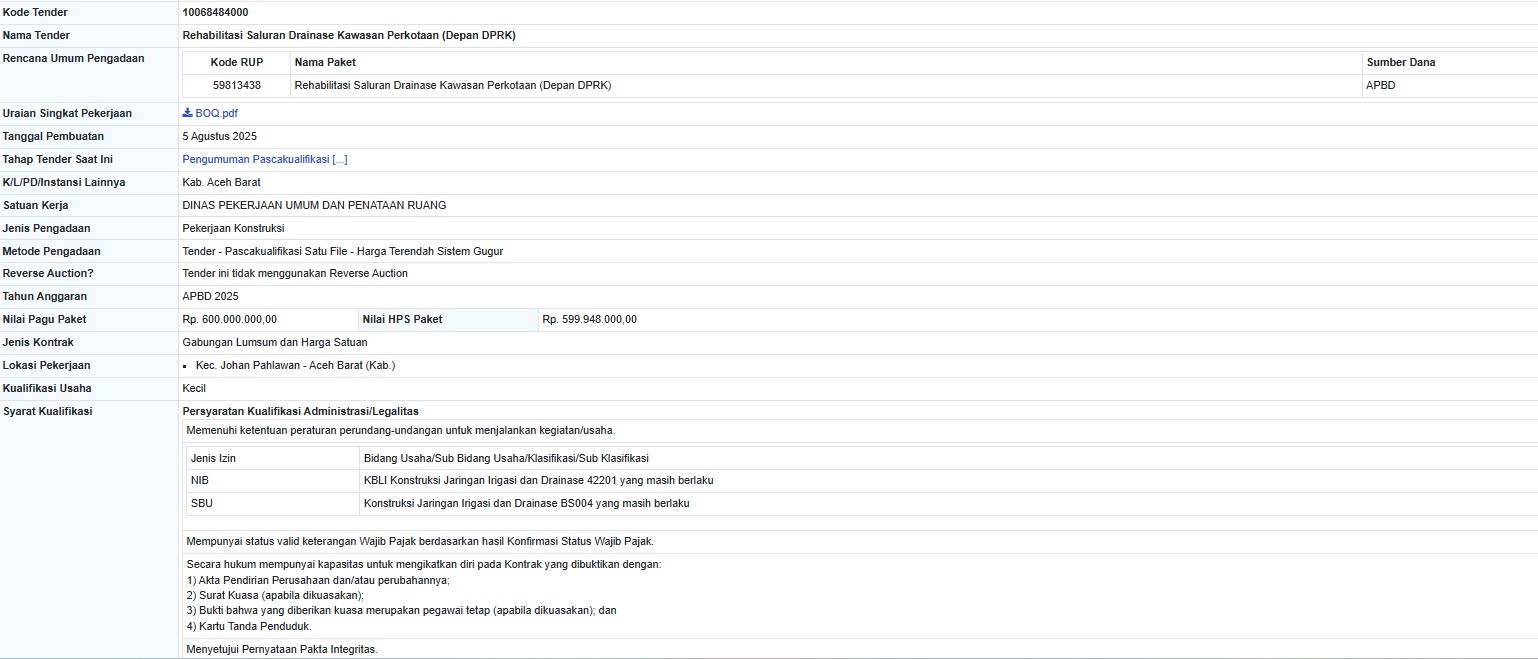Select RUP code 59813438 cell
The width and height of the screenshot is (1538, 659).
237,86
